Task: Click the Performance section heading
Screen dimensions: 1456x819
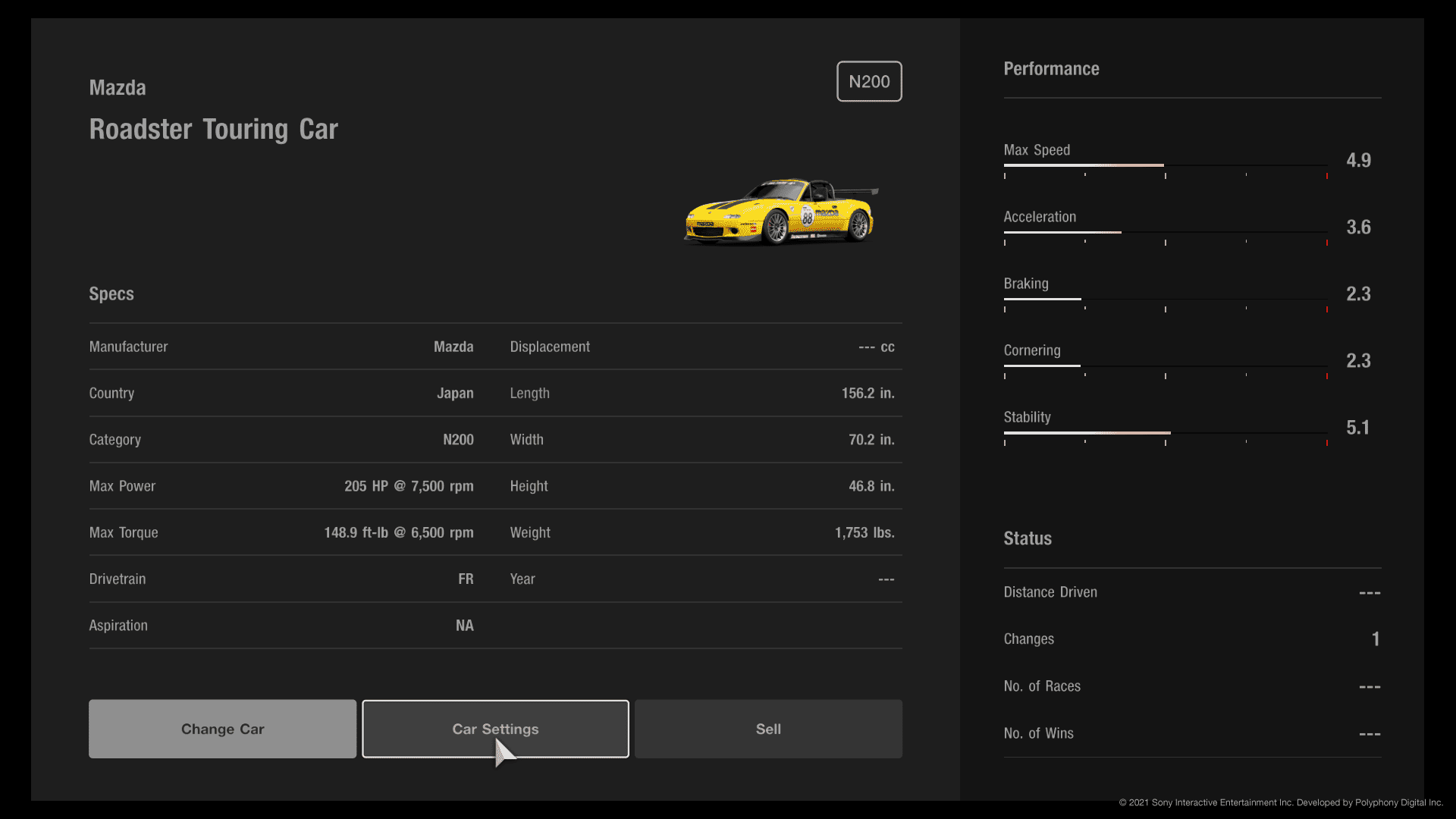Action: [1051, 69]
